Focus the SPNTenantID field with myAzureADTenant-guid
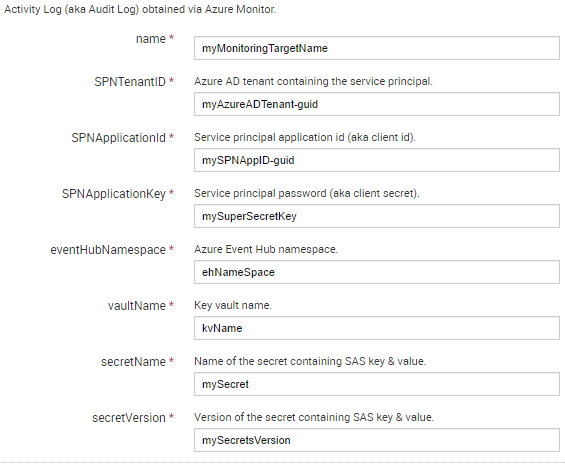 pos(377,104)
